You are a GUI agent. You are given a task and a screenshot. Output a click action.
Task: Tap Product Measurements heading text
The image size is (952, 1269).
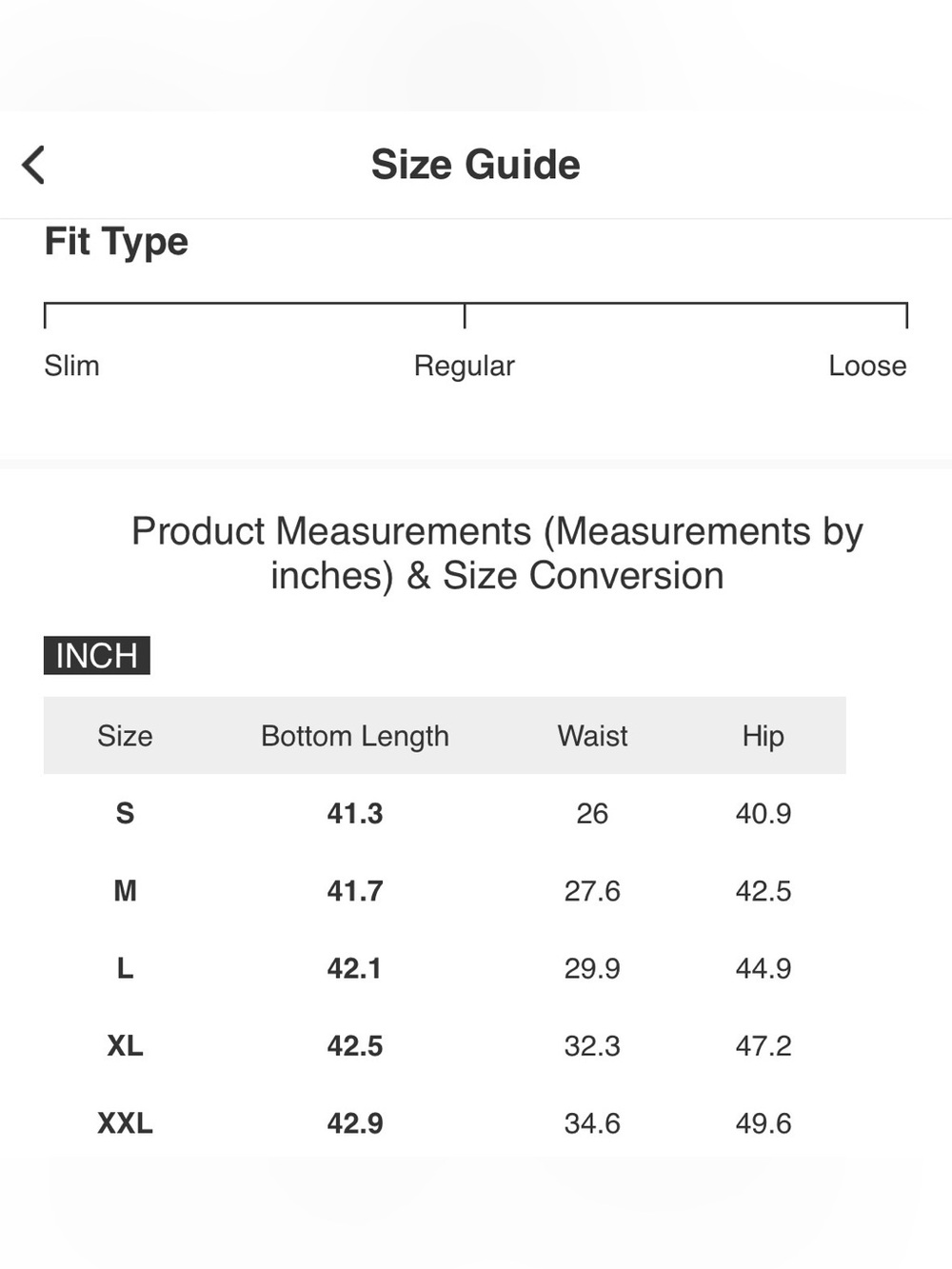point(497,553)
